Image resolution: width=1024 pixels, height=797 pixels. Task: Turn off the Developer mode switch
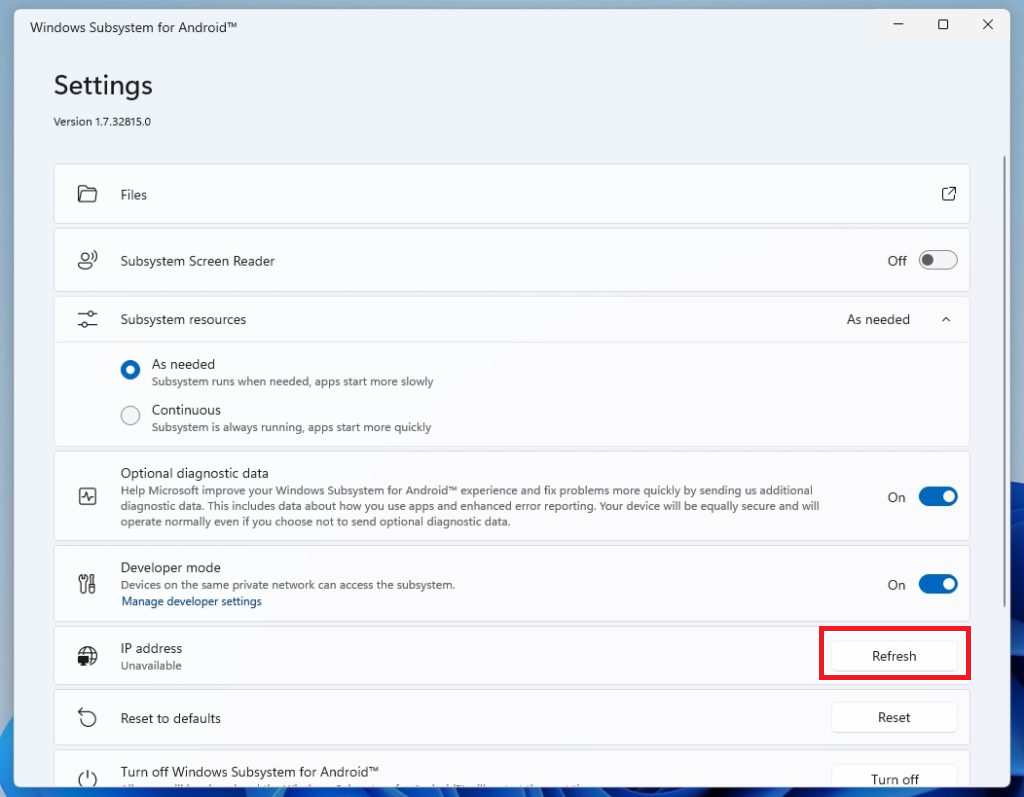pyautogui.click(x=938, y=584)
